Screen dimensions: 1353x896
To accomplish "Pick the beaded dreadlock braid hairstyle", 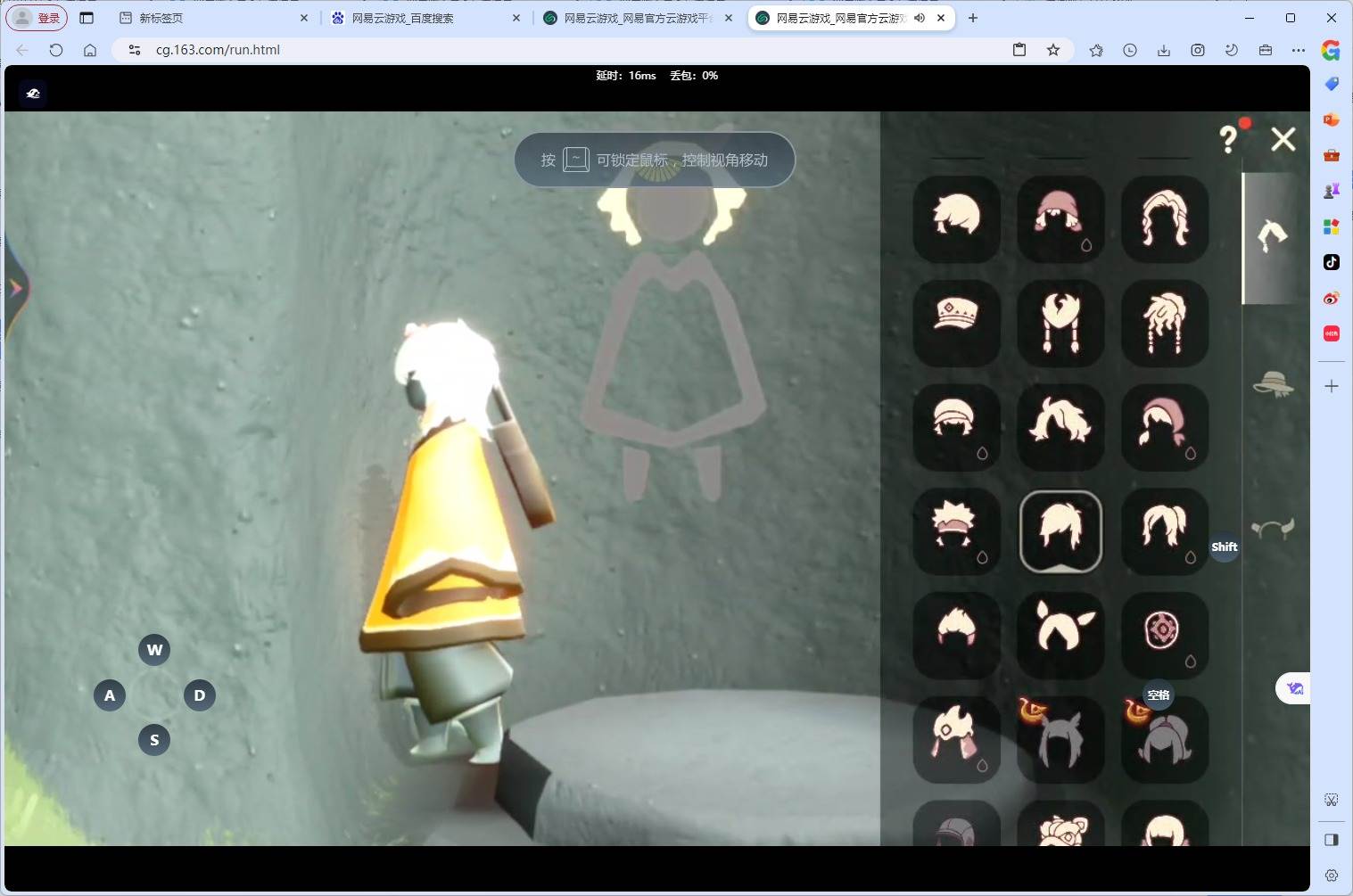I will [1165, 323].
